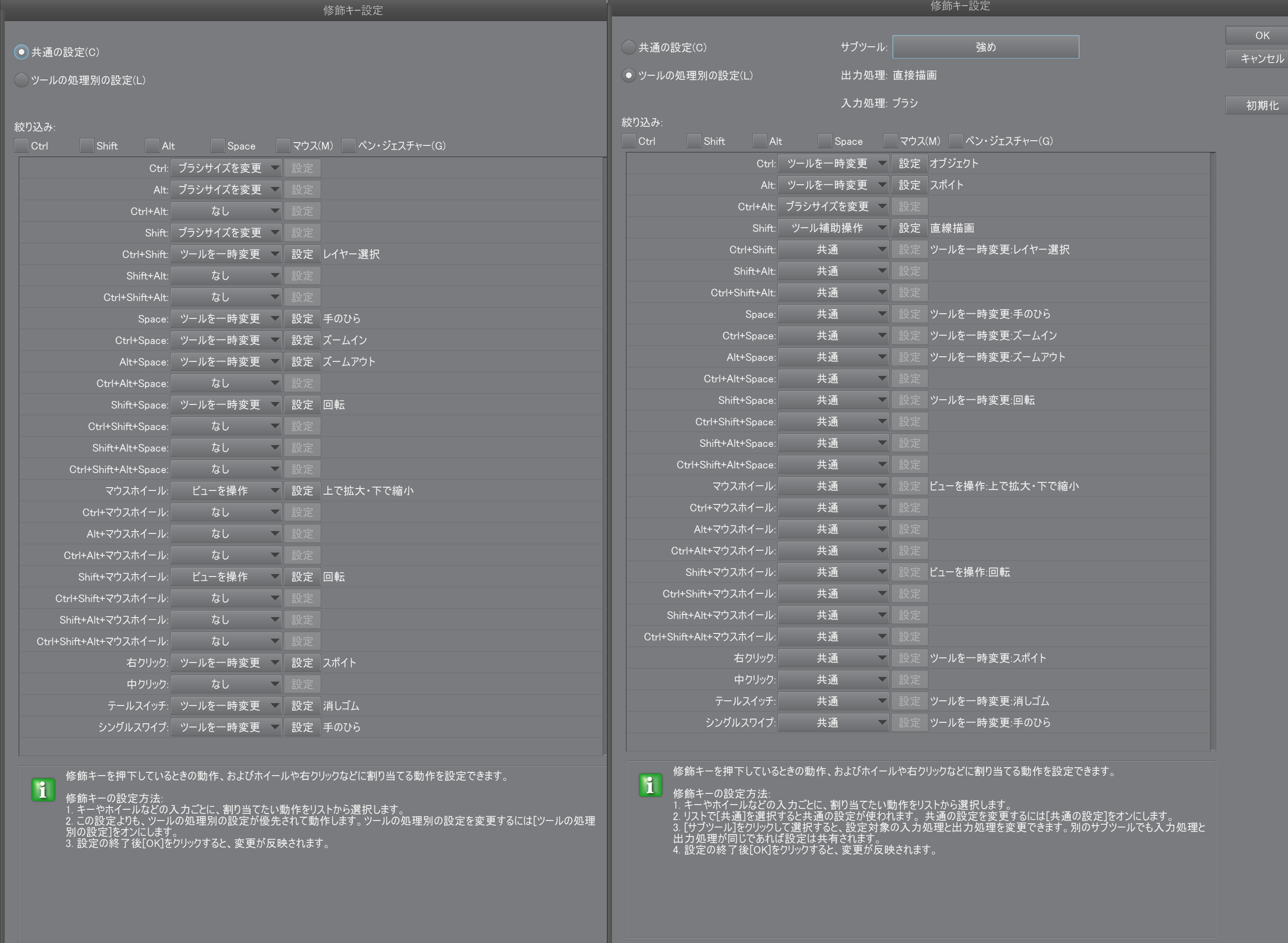Select 共通の設定 radio in left dialog

tap(22, 52)
